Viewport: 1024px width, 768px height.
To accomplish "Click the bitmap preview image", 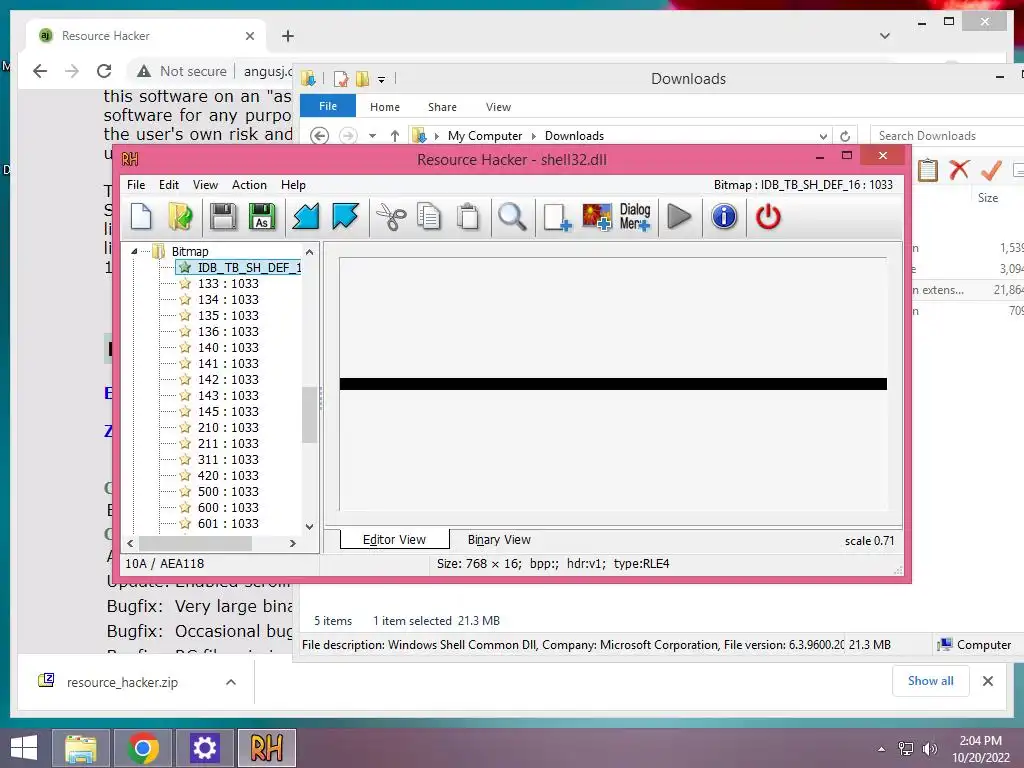I will click(613, 384).
